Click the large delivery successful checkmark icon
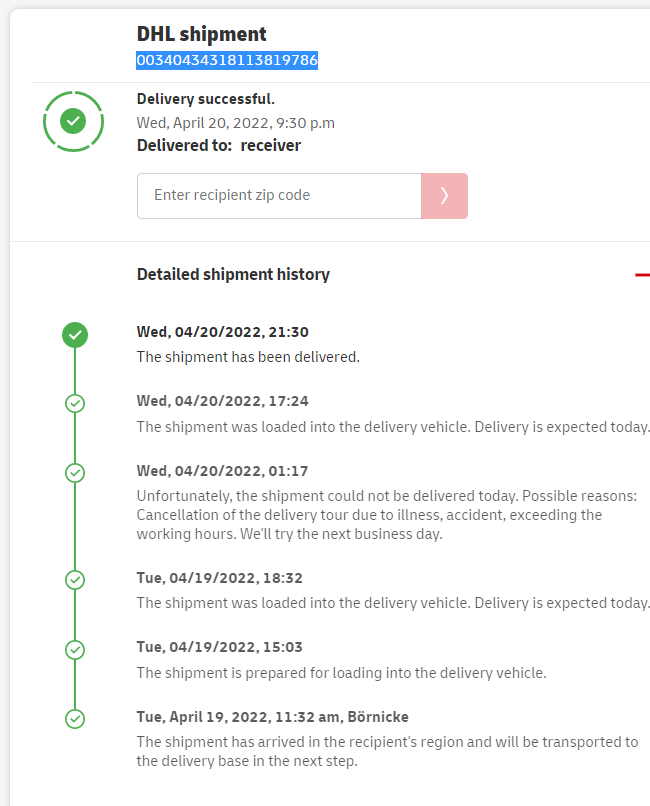The image size is (650, 806). (x=73, y=122)
